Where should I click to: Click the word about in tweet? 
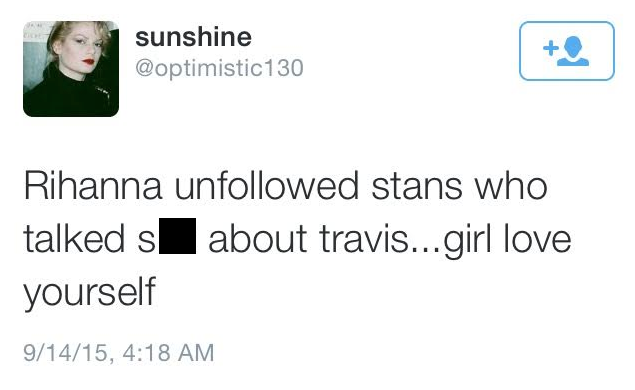(x=257, y=238)
